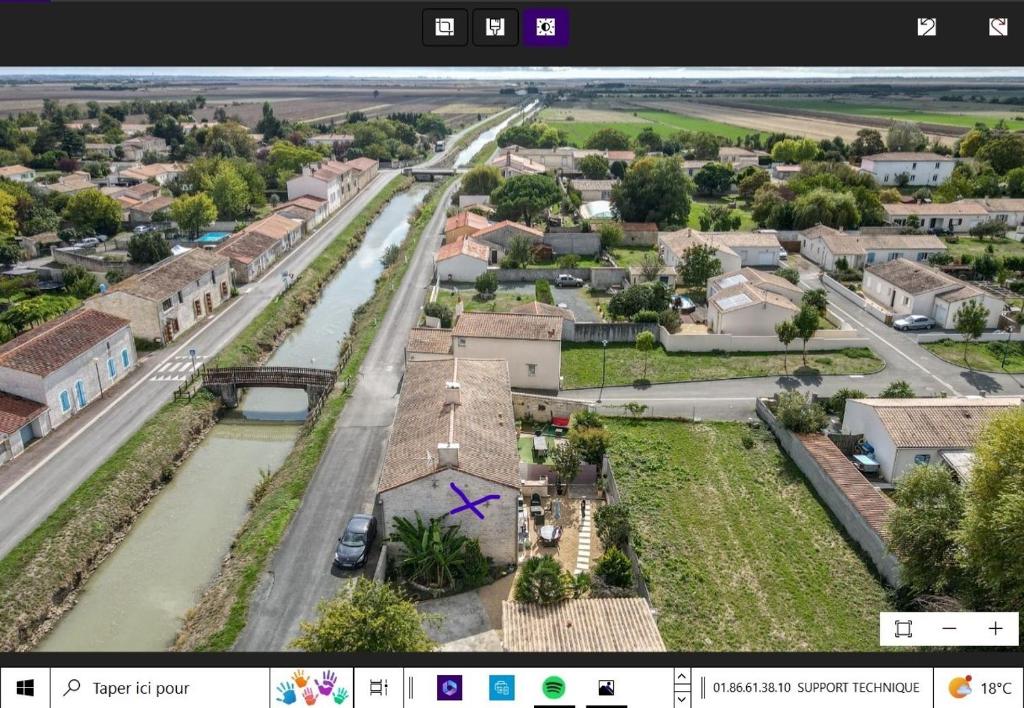Open the weather widget showing 18°C
The width and height of the screenshot is (1024, 708).
tap(978, 688)
